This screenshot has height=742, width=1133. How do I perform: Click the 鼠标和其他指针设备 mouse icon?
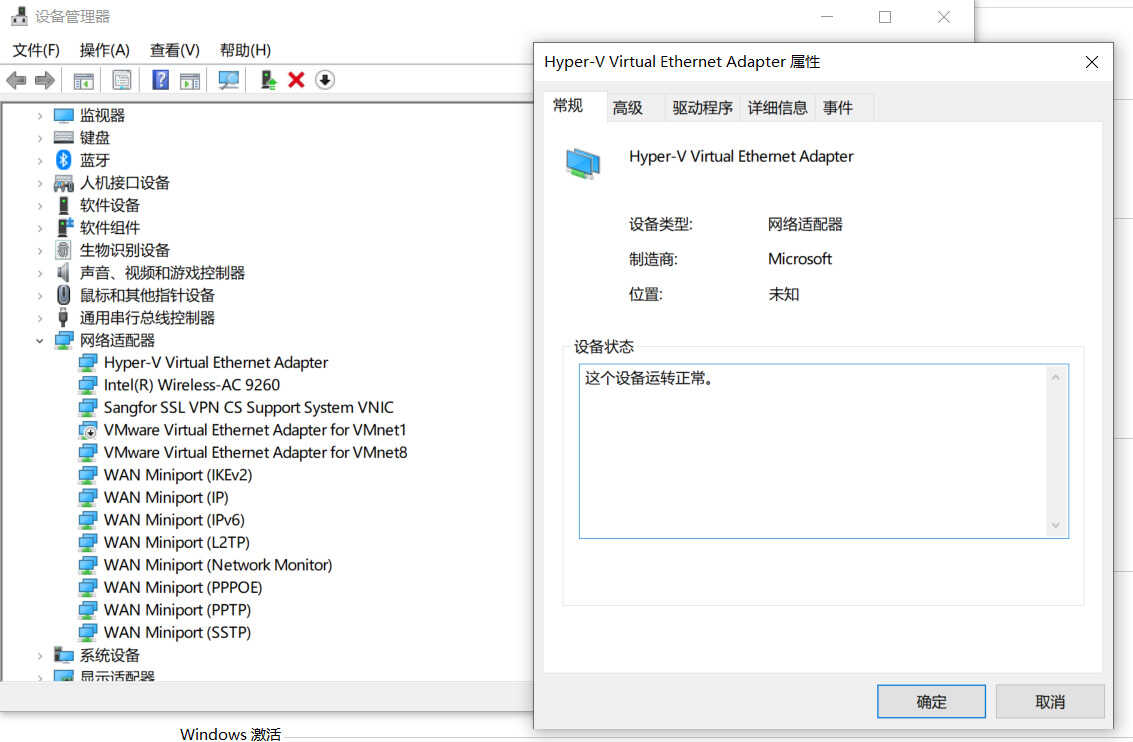tap(64, 295)
